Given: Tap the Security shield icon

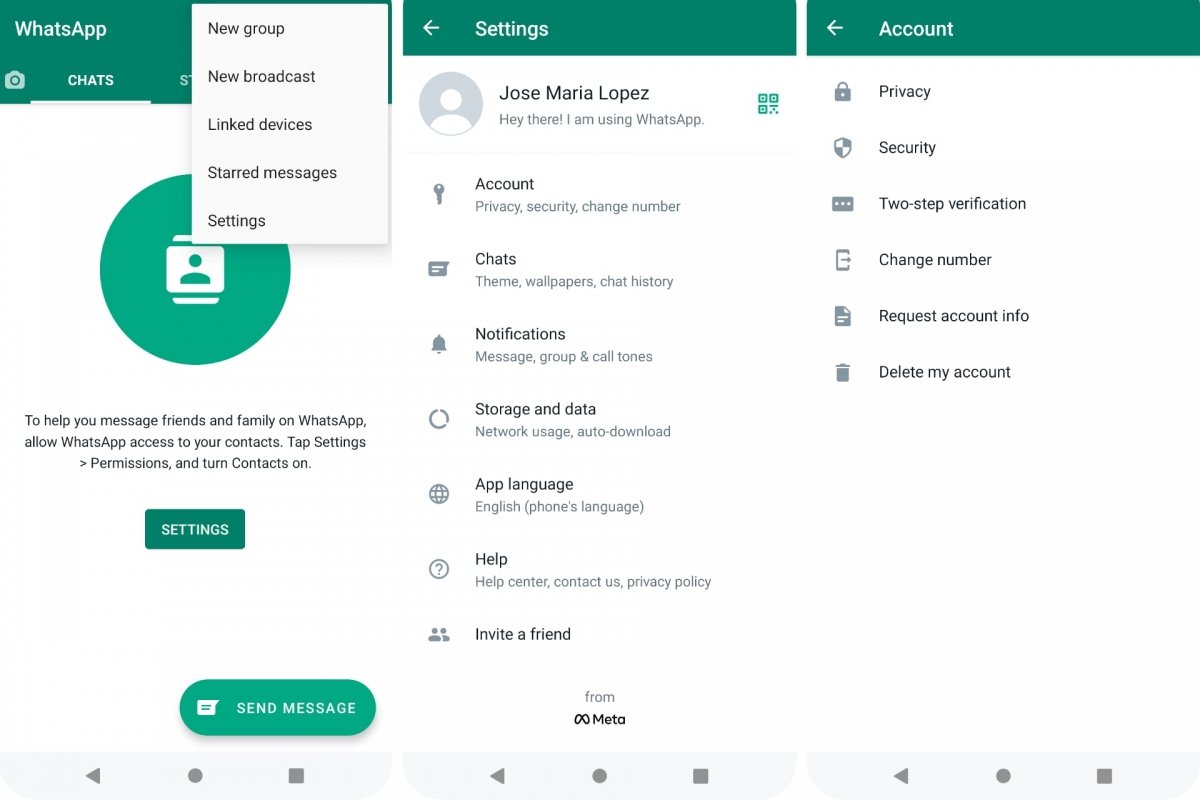Looking at the screenshot, I should pos(843,148).
